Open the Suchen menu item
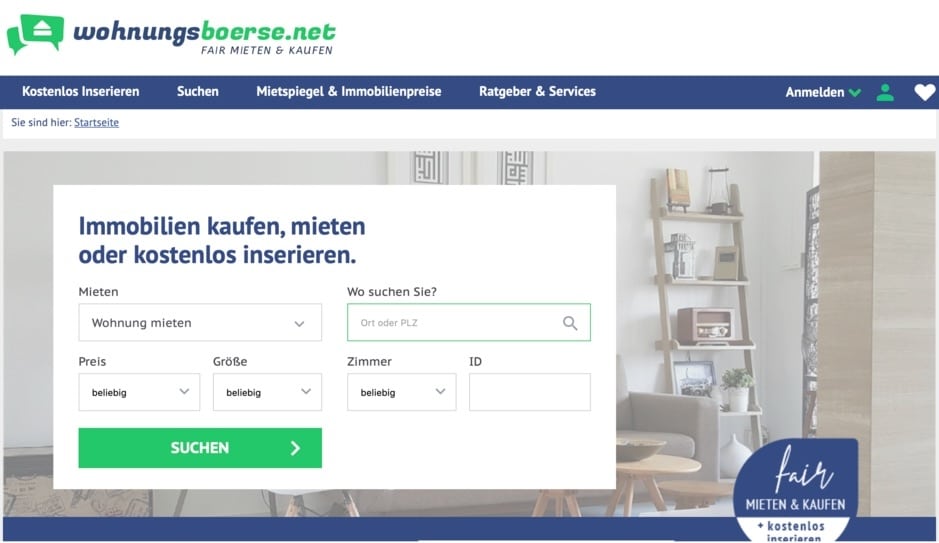 [198, 92]
